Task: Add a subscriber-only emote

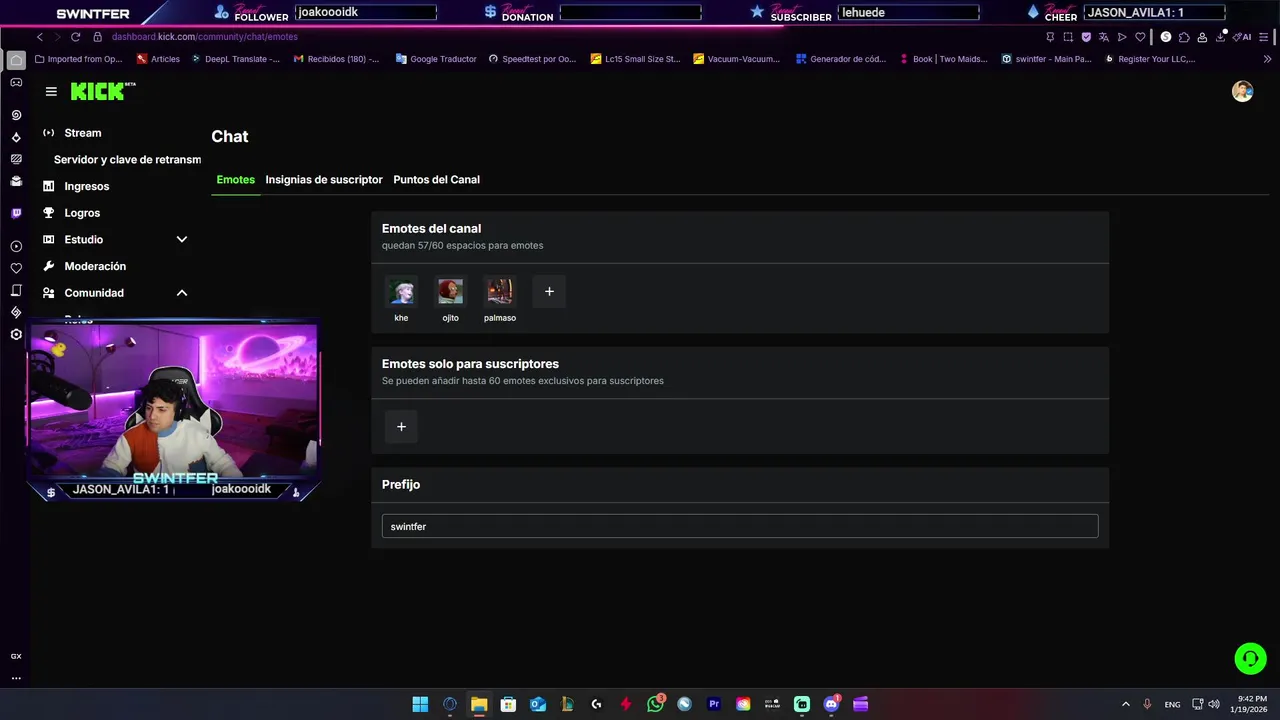Action: [x=401, y=427]
